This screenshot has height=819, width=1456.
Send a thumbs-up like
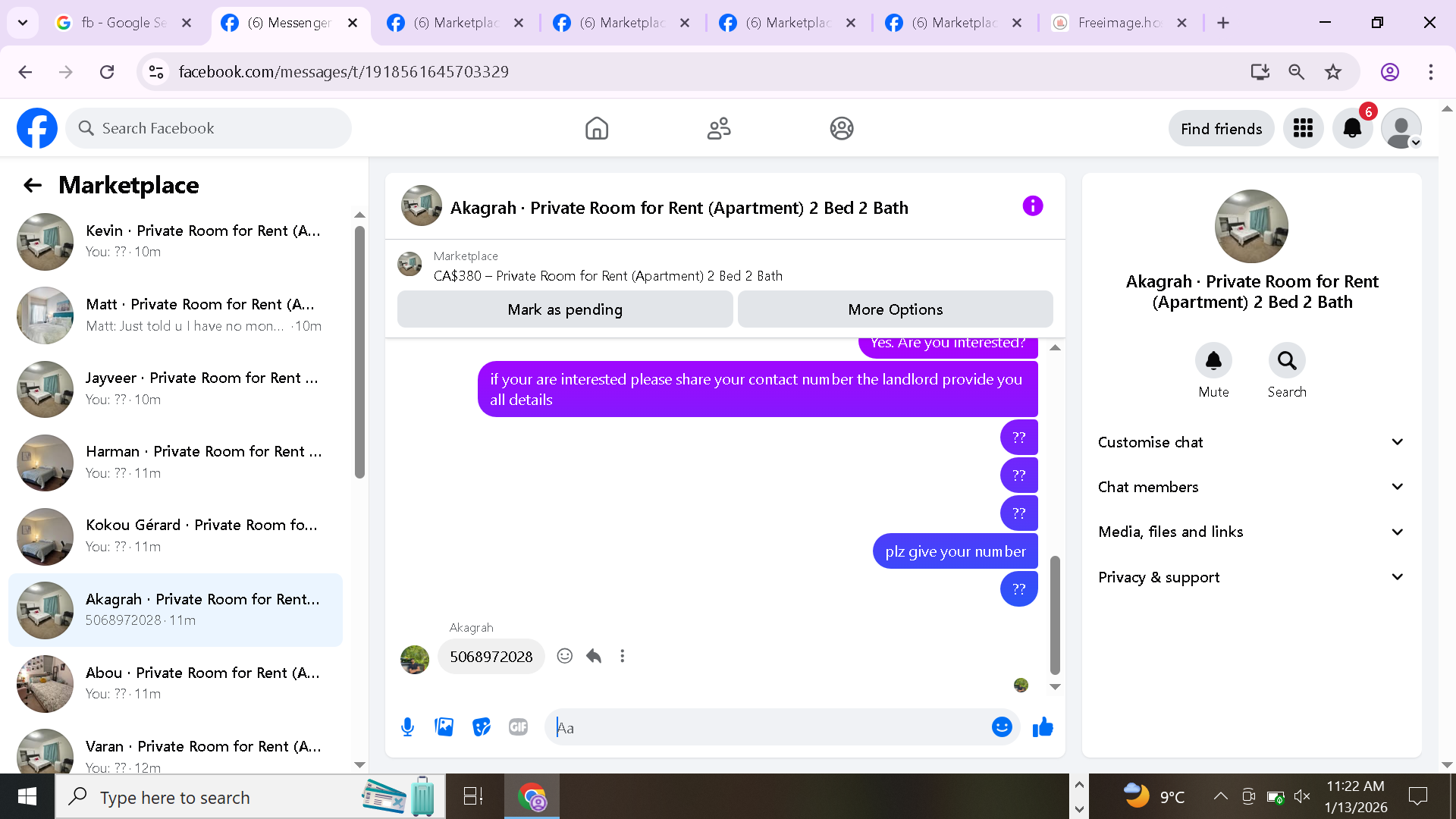[1043, 727]
